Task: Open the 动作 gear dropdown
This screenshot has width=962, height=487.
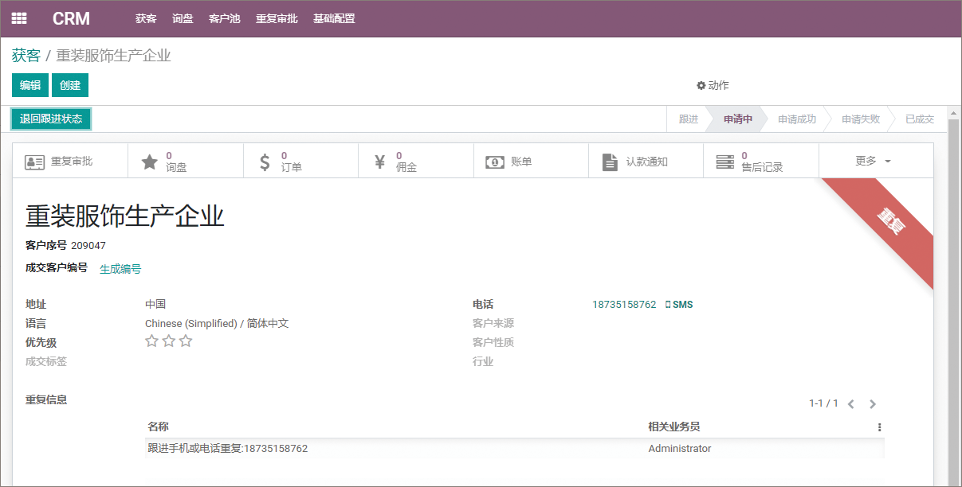Action: (x=713, y=85)
